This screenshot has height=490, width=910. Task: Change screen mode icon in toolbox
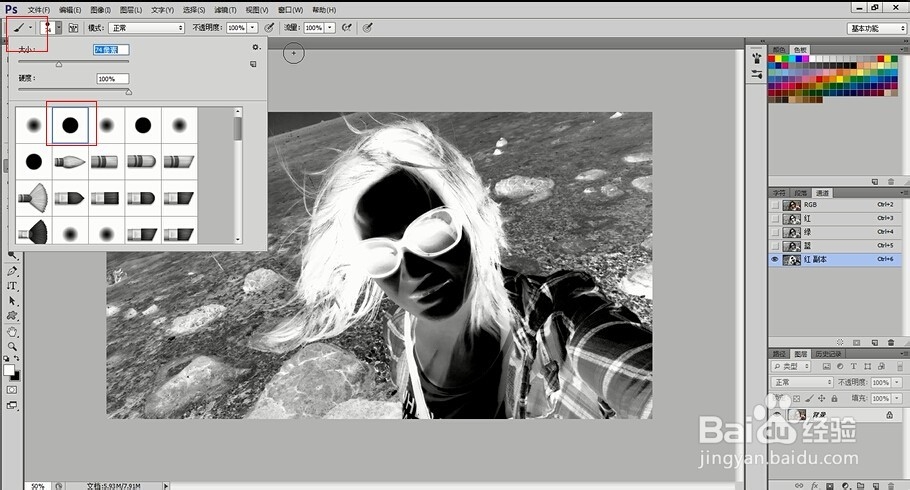[x=12, y=405]
